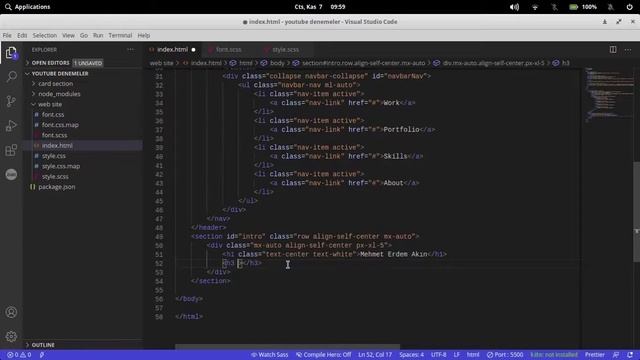Screen dimensions: 640x360
Task: Click Ln 52, Col 17 in status bar
Action: point(375,355)
